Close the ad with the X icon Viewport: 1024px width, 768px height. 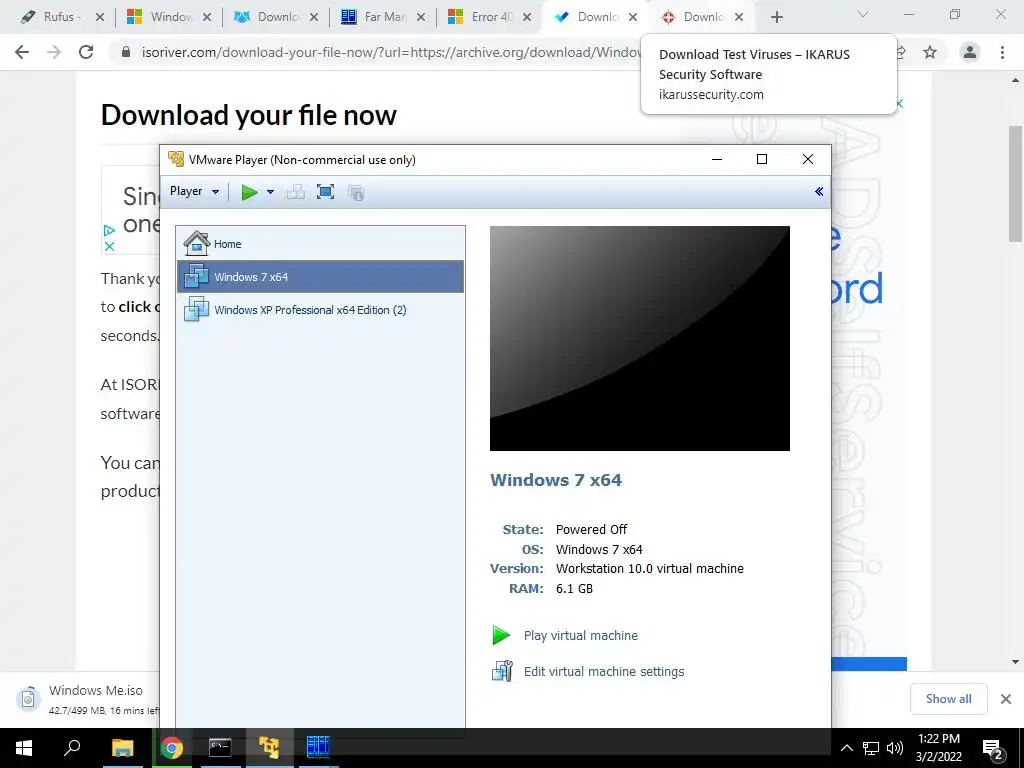(x=109, y=246)
